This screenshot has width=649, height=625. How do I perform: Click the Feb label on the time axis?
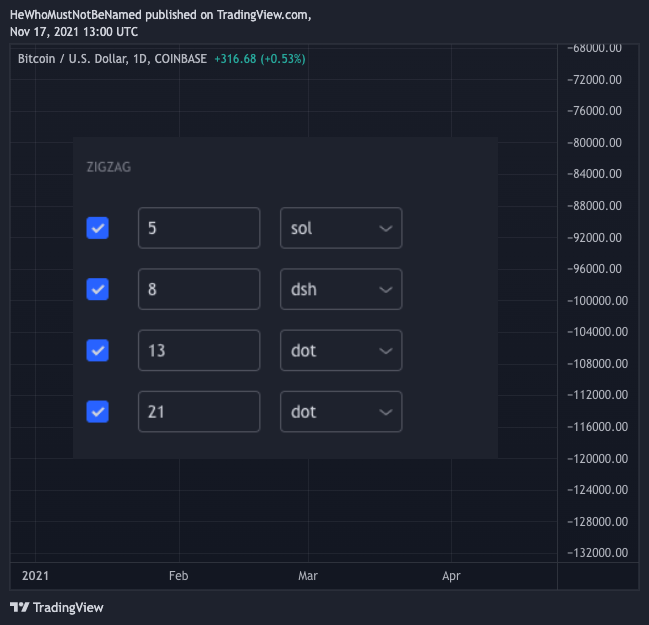click(178, 576)
